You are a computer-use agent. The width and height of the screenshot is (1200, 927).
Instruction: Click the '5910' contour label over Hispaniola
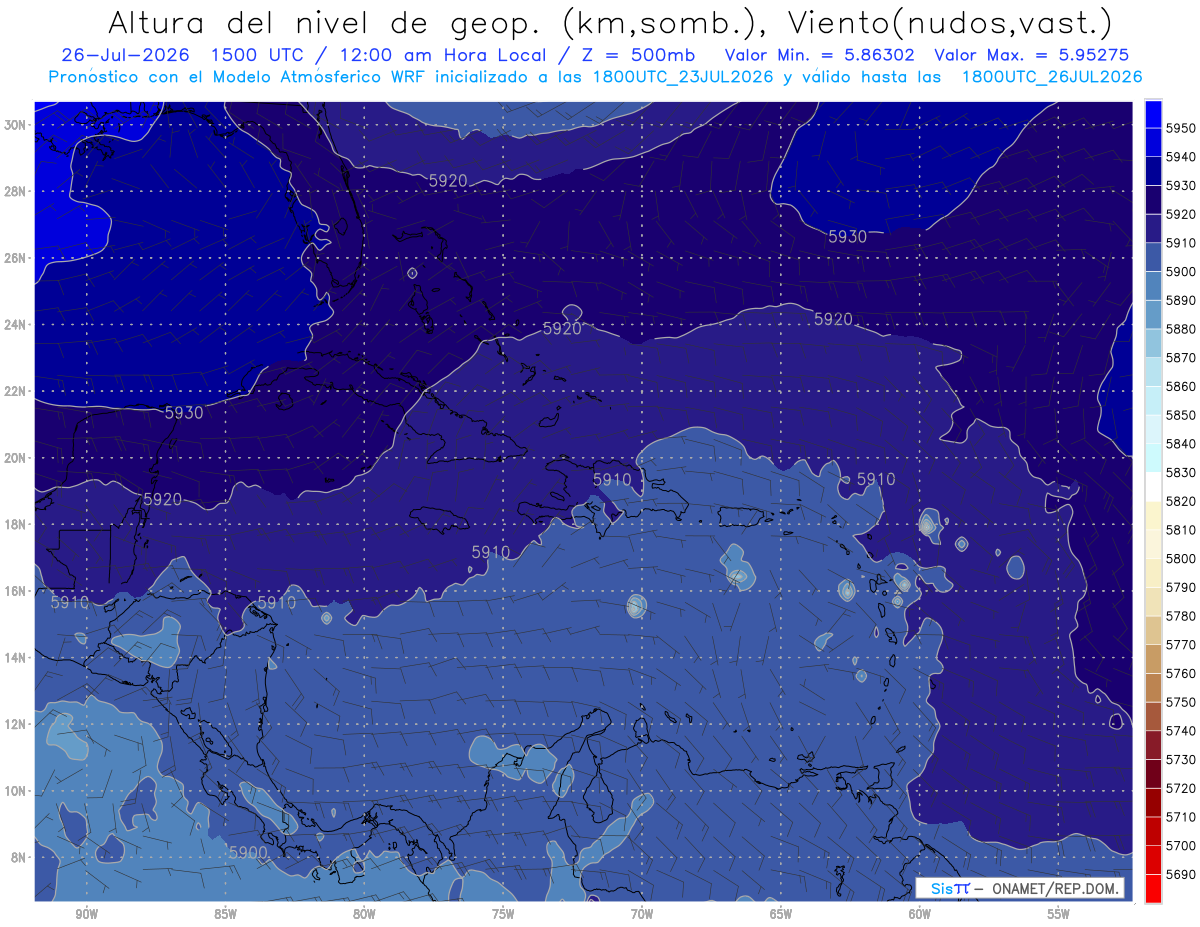(x=612, y=479)
